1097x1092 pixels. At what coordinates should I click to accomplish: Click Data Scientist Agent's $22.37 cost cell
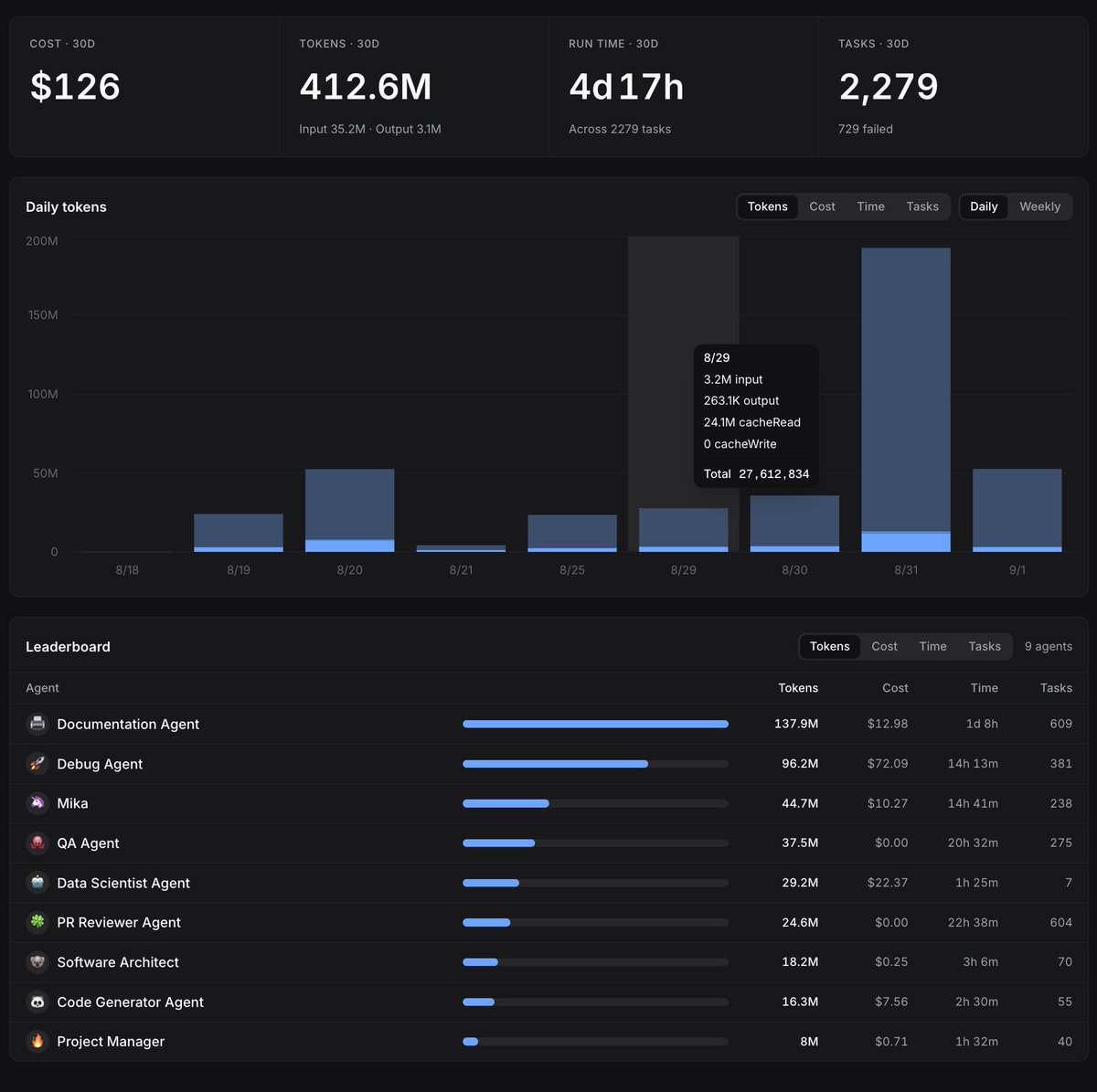tap(888, 883)
